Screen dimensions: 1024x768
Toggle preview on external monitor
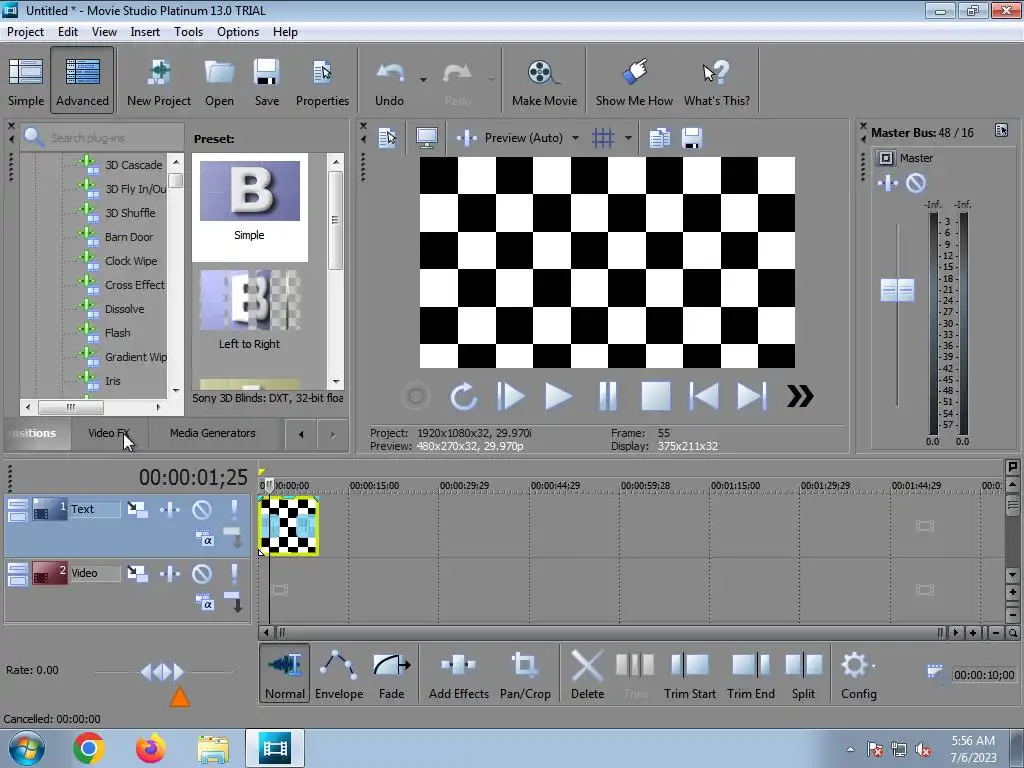(x=426, y=138)
